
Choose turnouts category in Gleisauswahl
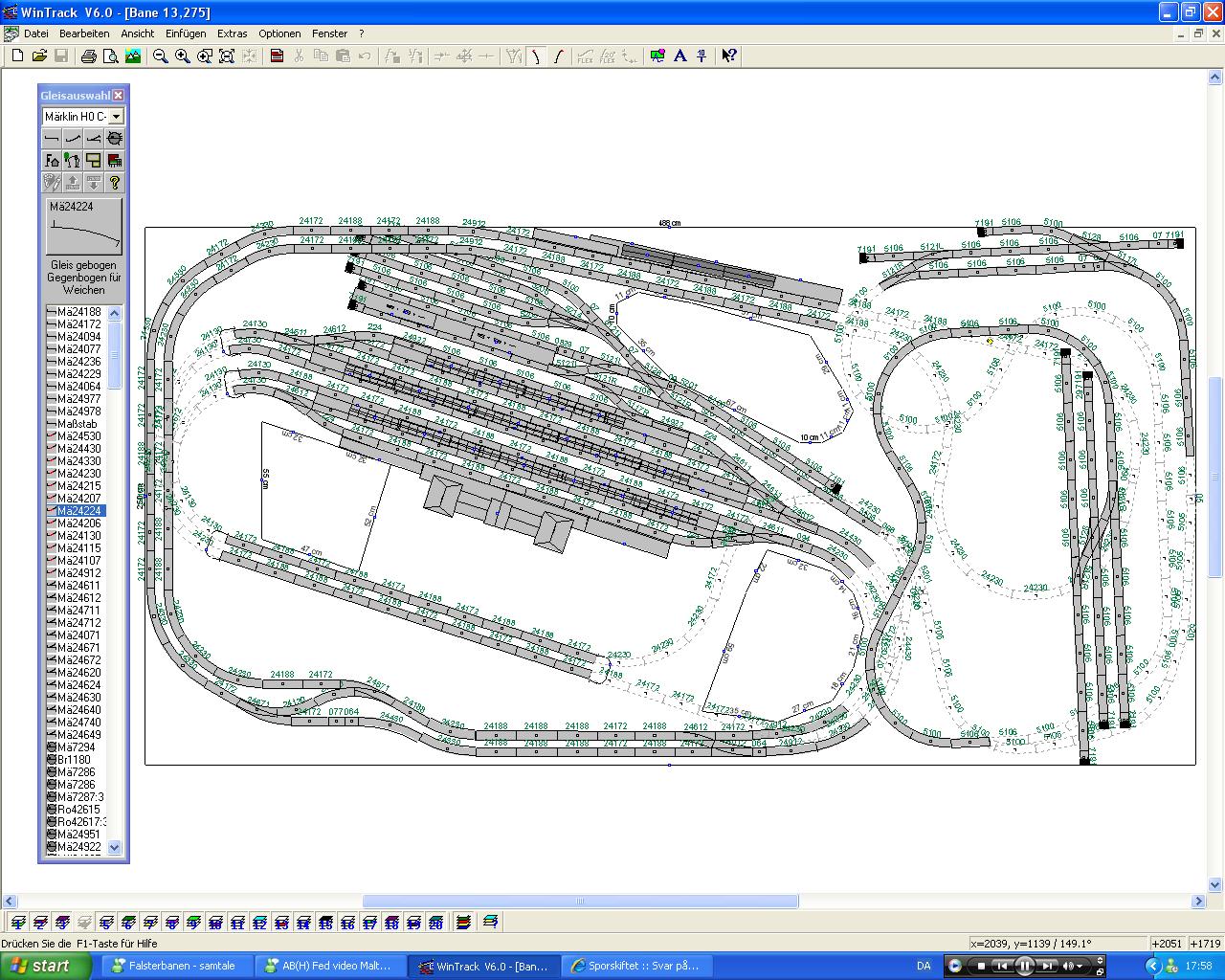coord(94,139)
